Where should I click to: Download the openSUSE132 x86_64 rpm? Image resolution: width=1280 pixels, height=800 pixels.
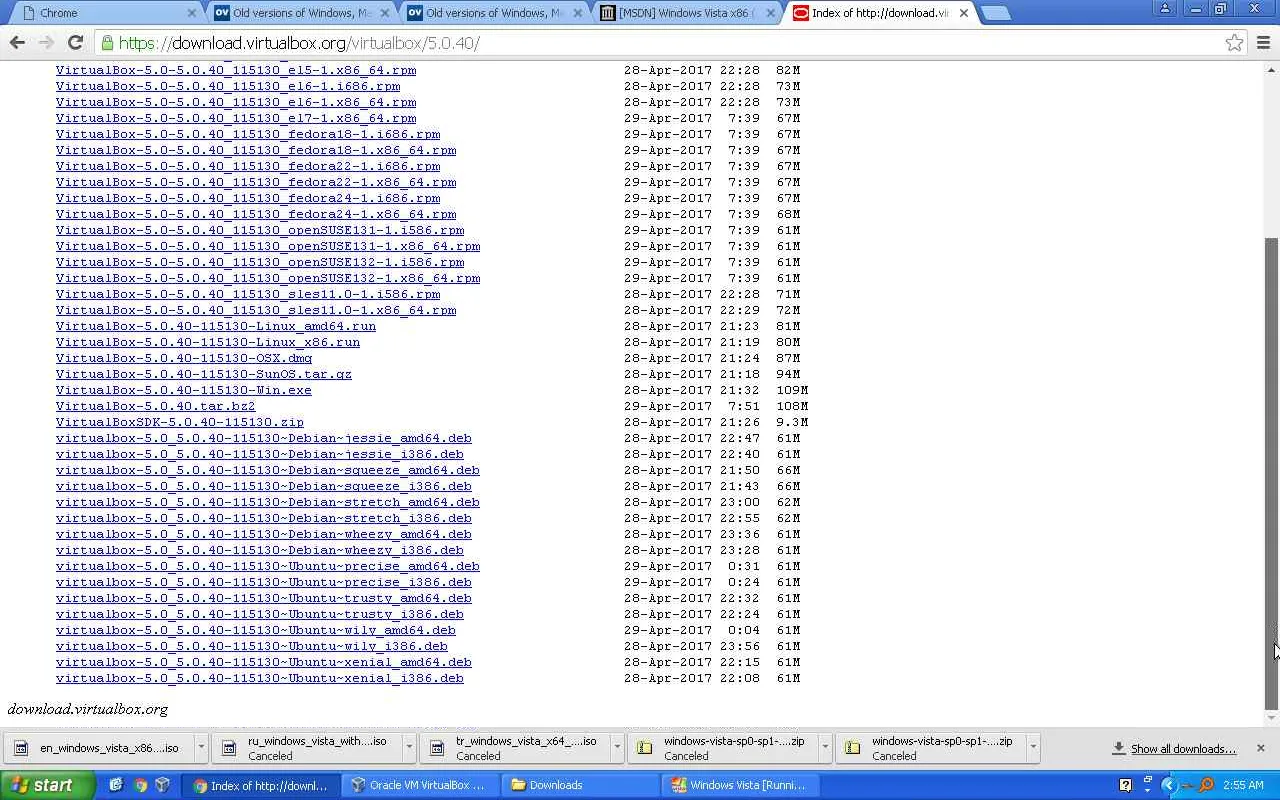(268, 278)
